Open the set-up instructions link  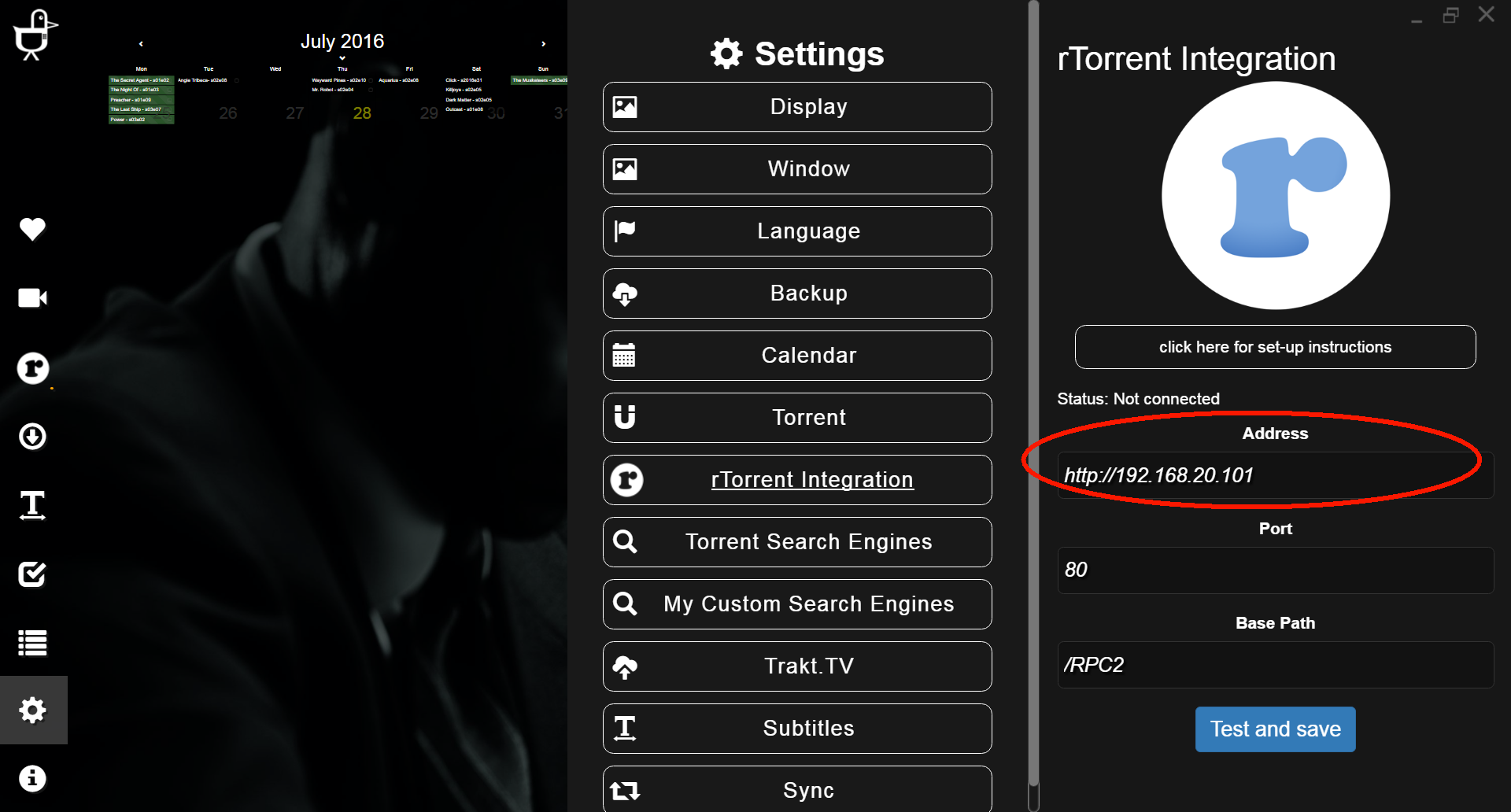(x=1275, y=347)
